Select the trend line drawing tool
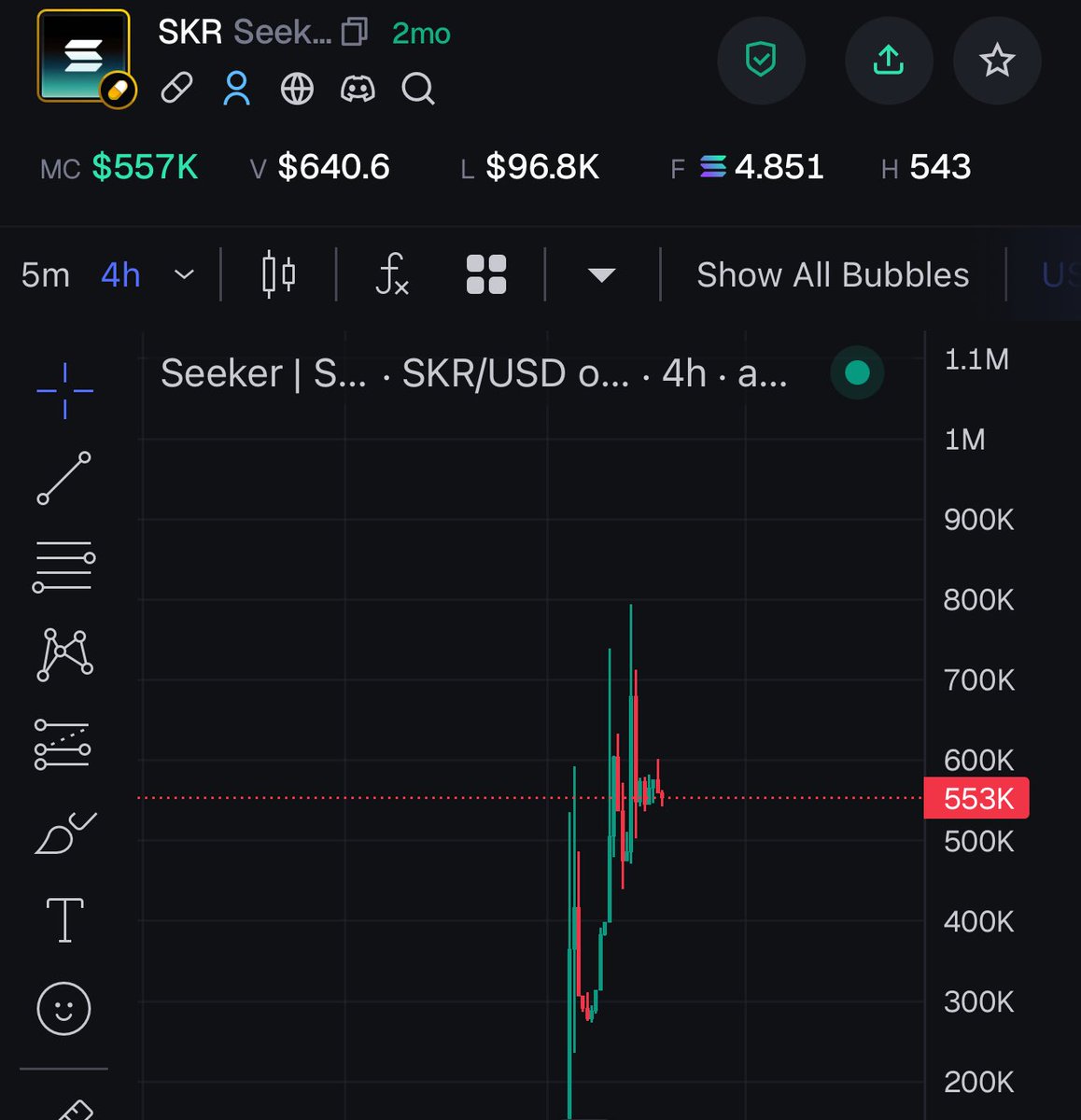The width and height of the screenshot is (1081, 1120). (x=64, y=478)
